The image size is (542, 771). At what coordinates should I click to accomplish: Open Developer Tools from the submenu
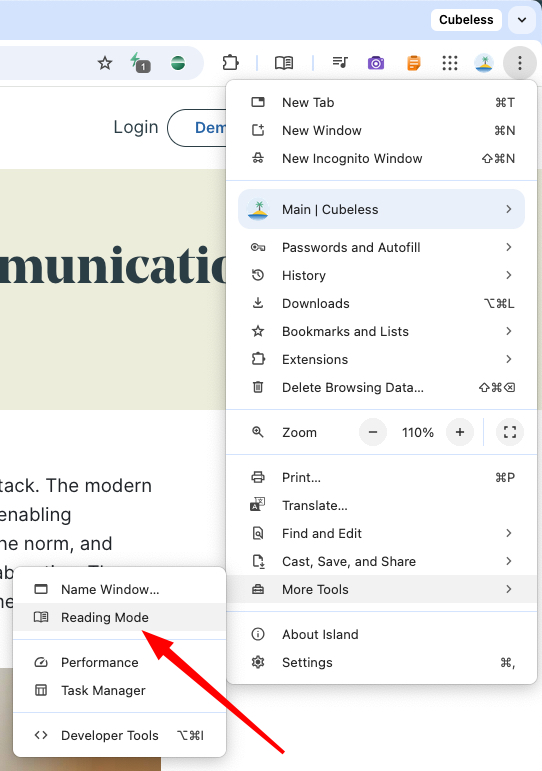click(x=120, y=735)
